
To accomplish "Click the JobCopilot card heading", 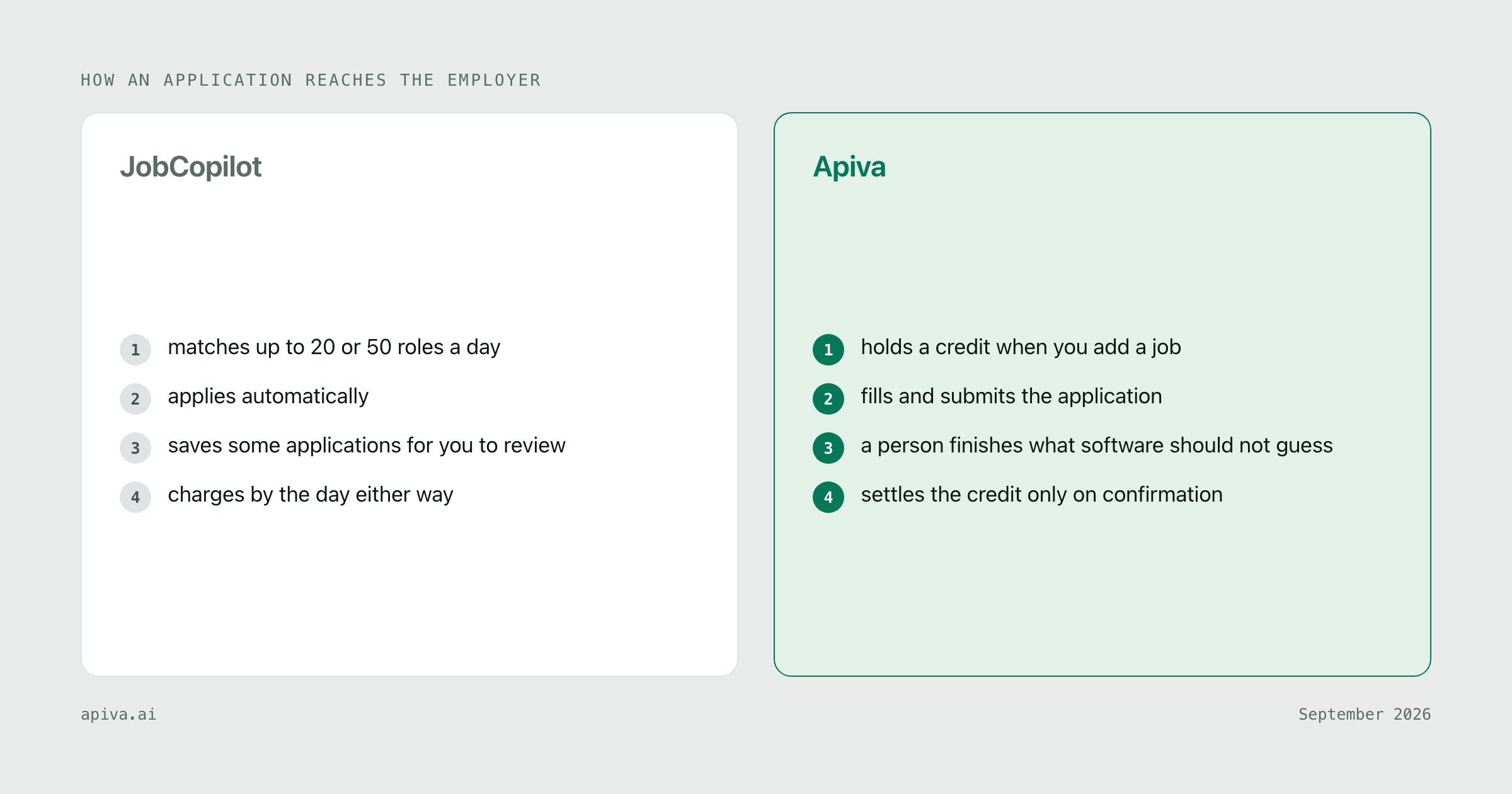I will click(190, 168).
